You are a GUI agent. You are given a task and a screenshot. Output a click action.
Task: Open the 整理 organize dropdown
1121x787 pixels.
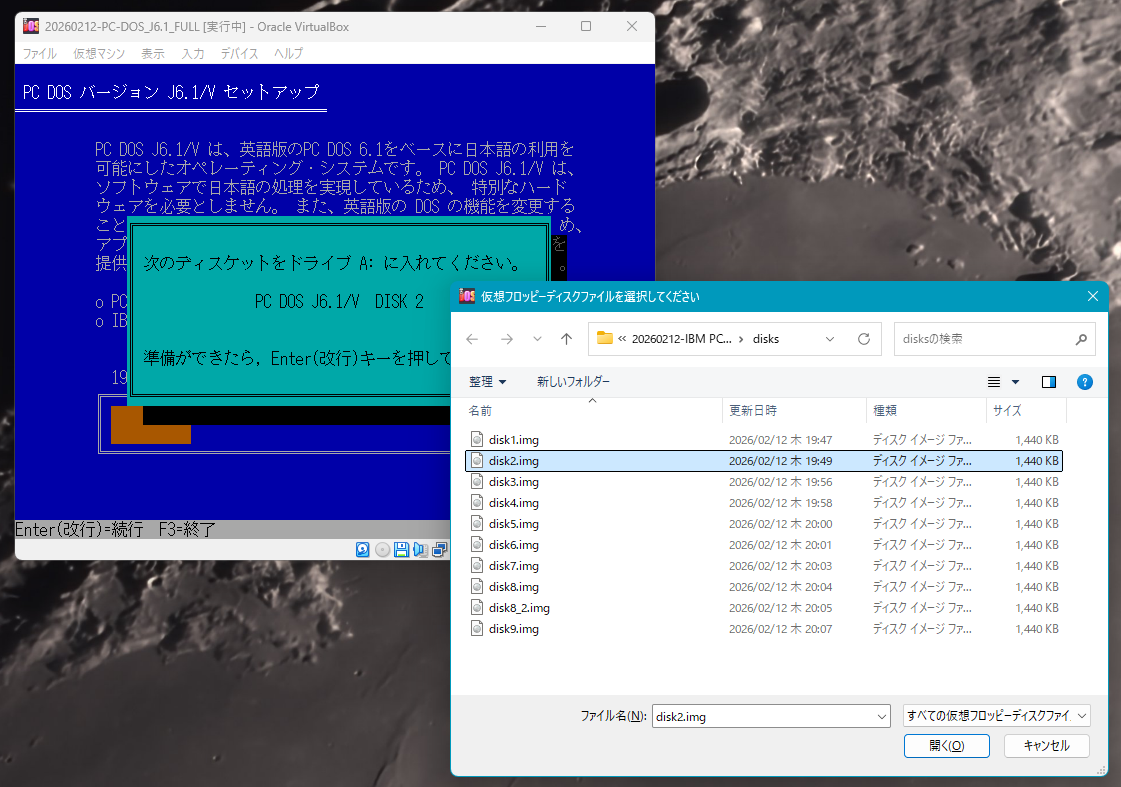487,382
